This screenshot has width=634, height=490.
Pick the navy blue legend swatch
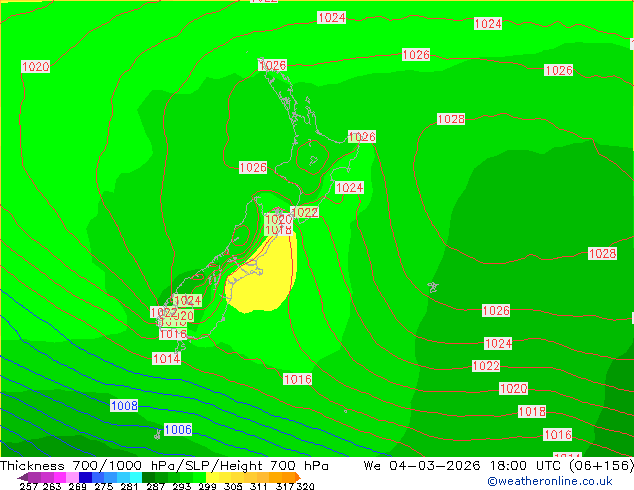(85, 477)
